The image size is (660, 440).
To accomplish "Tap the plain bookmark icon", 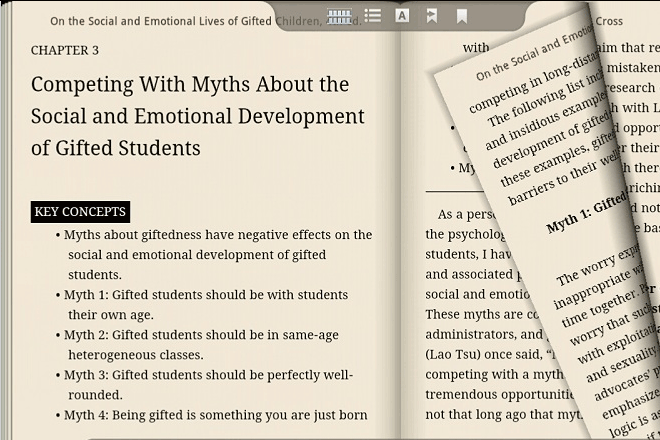I will point(462,16).
